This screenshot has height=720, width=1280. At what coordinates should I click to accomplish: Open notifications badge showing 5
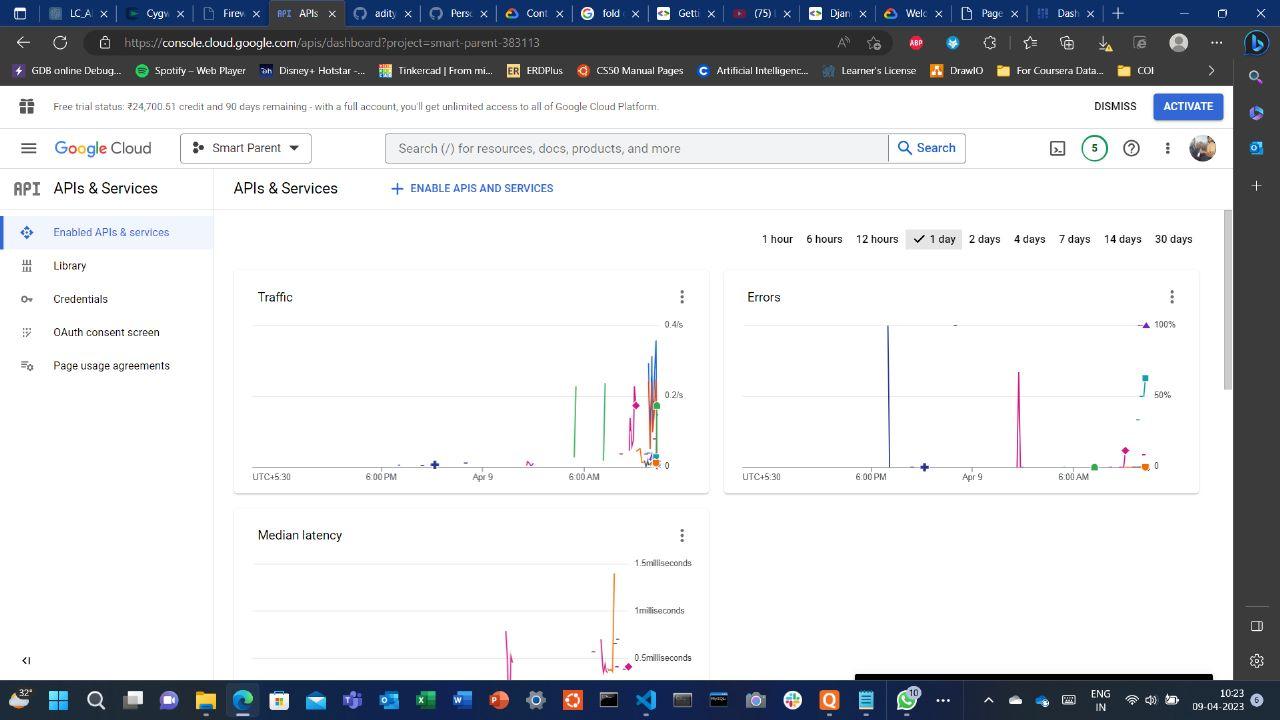tap(1094, 148)
